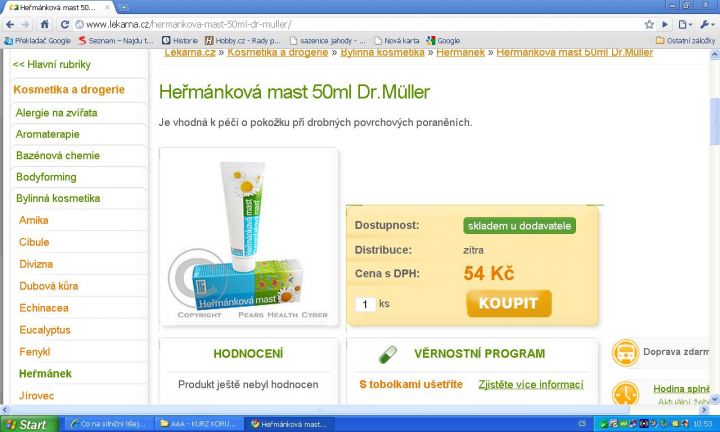Click Bylinná kosmetika breadcrumb link
The width and height of the screenshot is (720, 432).
point(382,52)
